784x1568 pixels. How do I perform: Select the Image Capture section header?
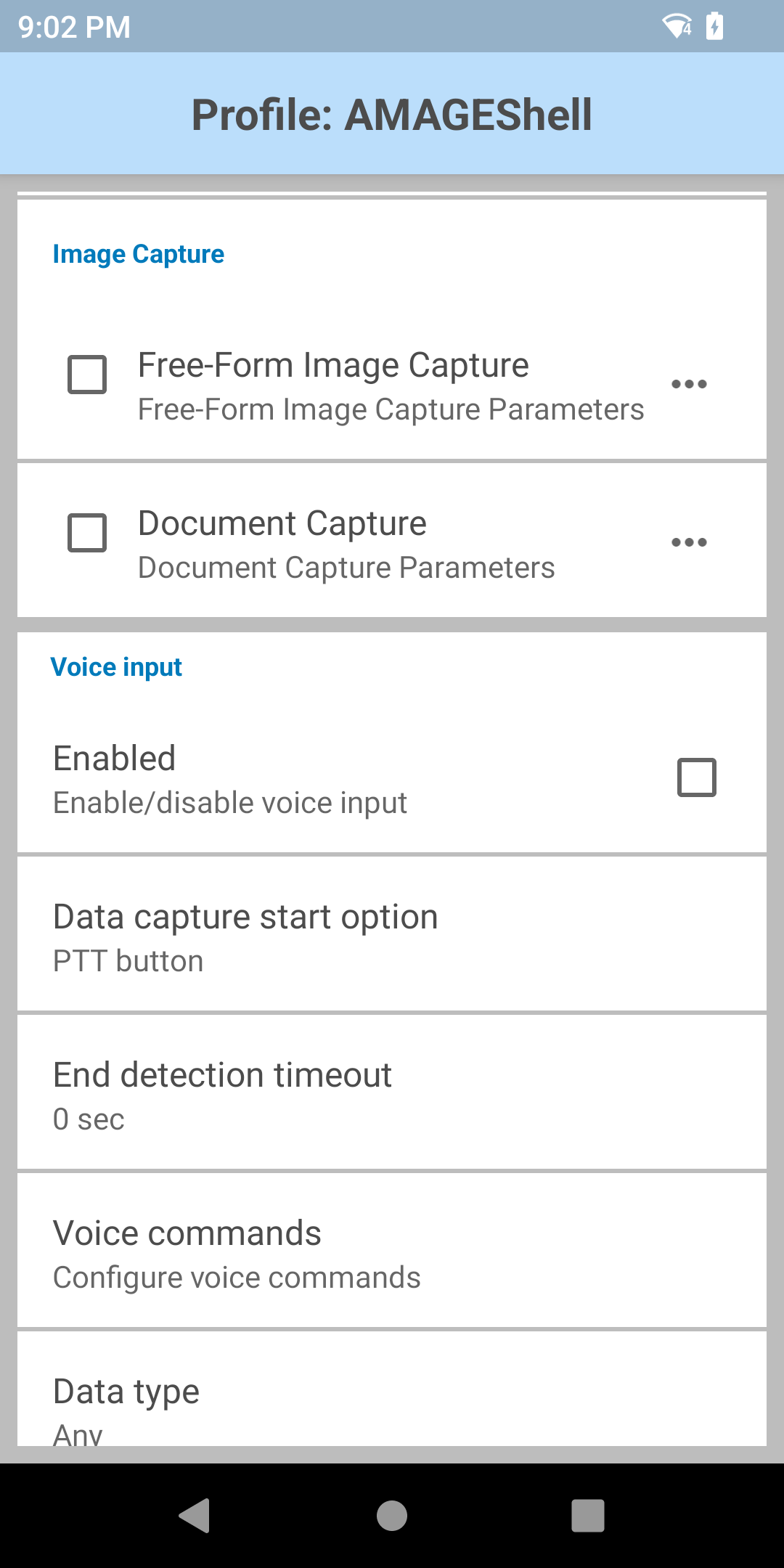(139, 255)
